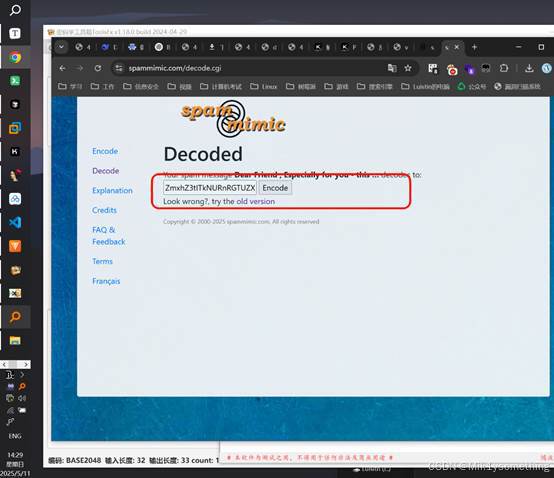
Task: Launch Visual Studio Code from taskbar
Action: pyautogui.click(x=15, y=223)
